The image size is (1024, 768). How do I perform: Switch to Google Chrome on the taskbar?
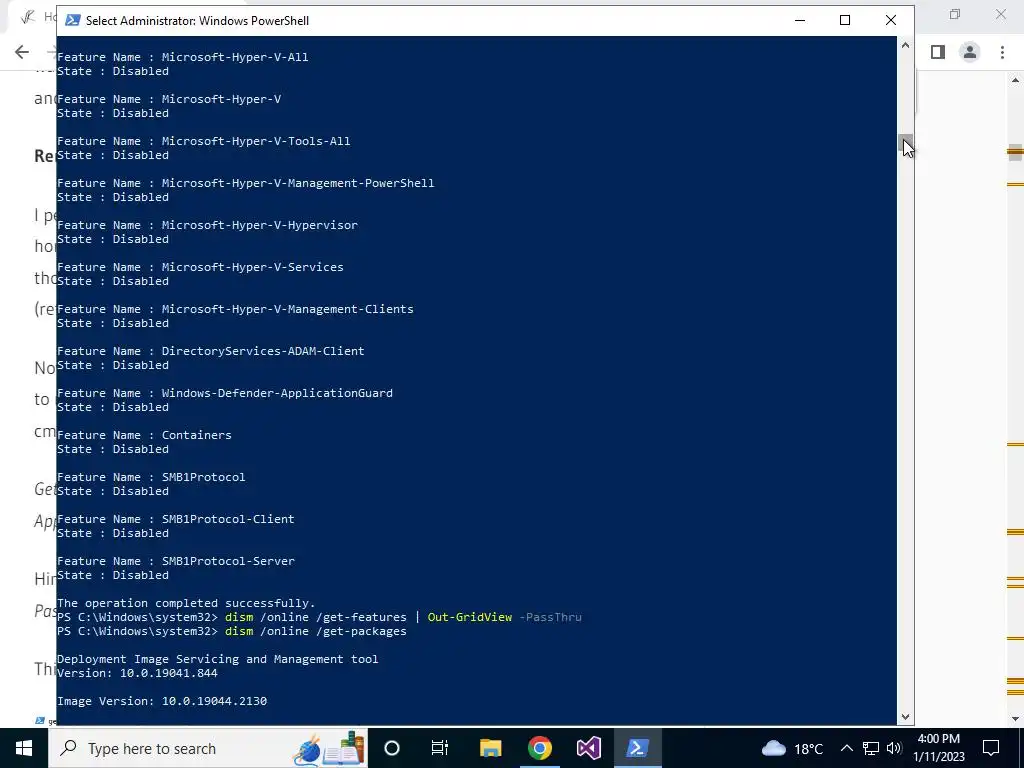539,748
